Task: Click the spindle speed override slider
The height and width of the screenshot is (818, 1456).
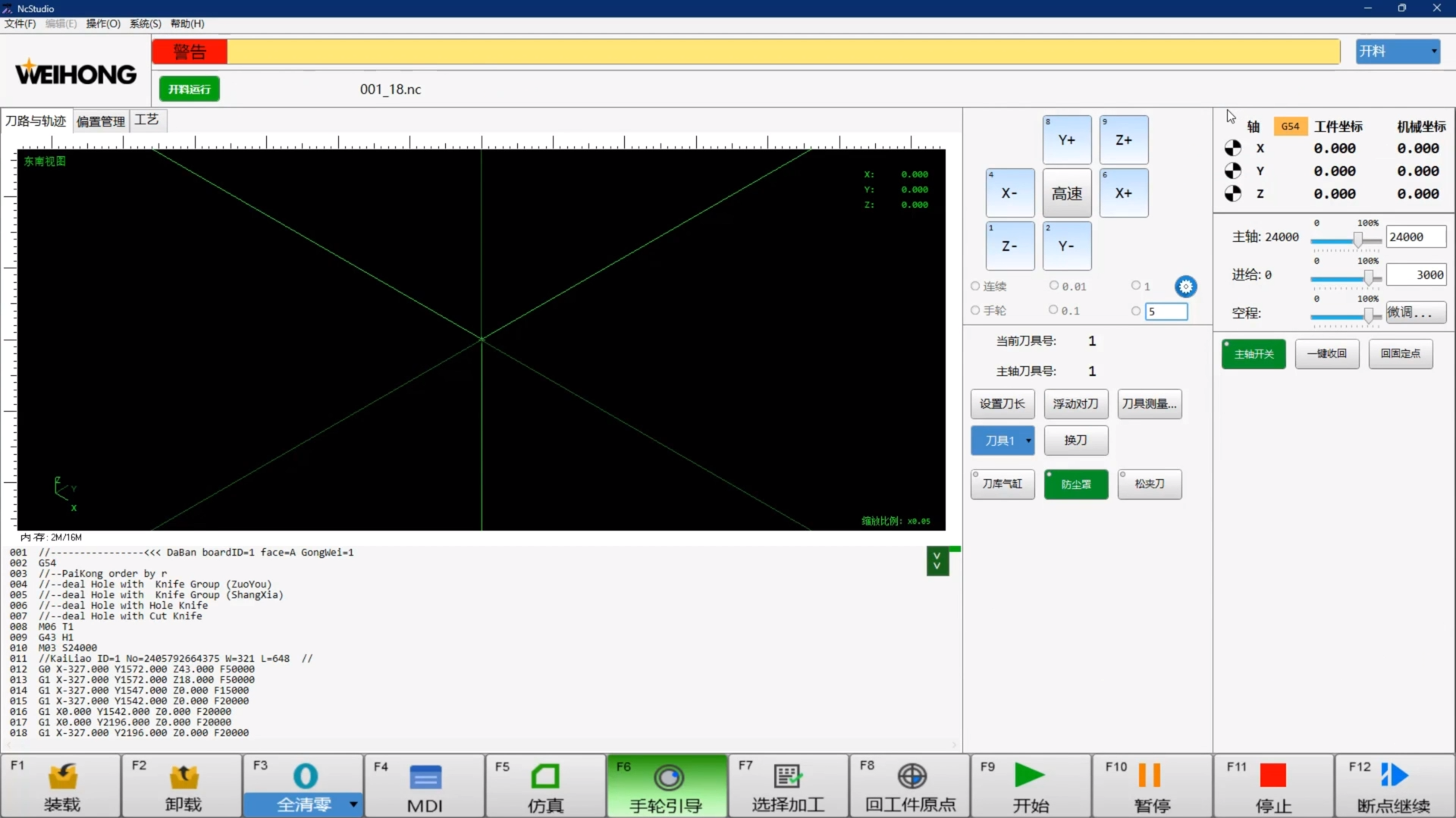Action: click(x=1357, y=240)
